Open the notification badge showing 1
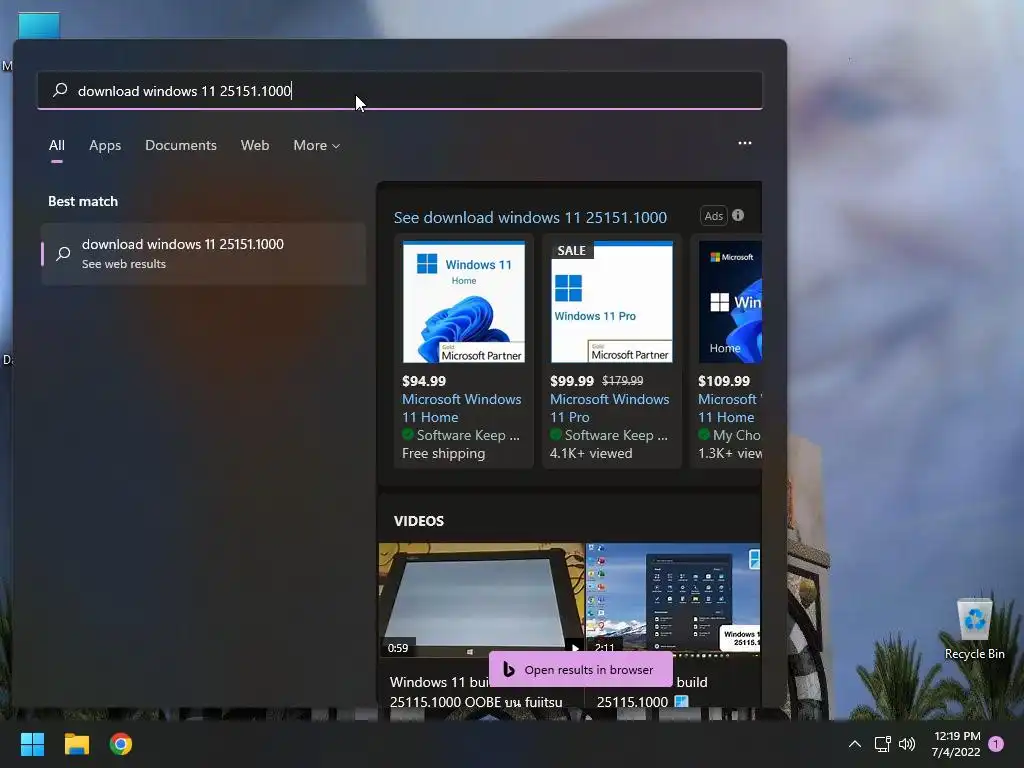Image resolution: width=1024 pixels, height=768 pixels. pos(996,744)
